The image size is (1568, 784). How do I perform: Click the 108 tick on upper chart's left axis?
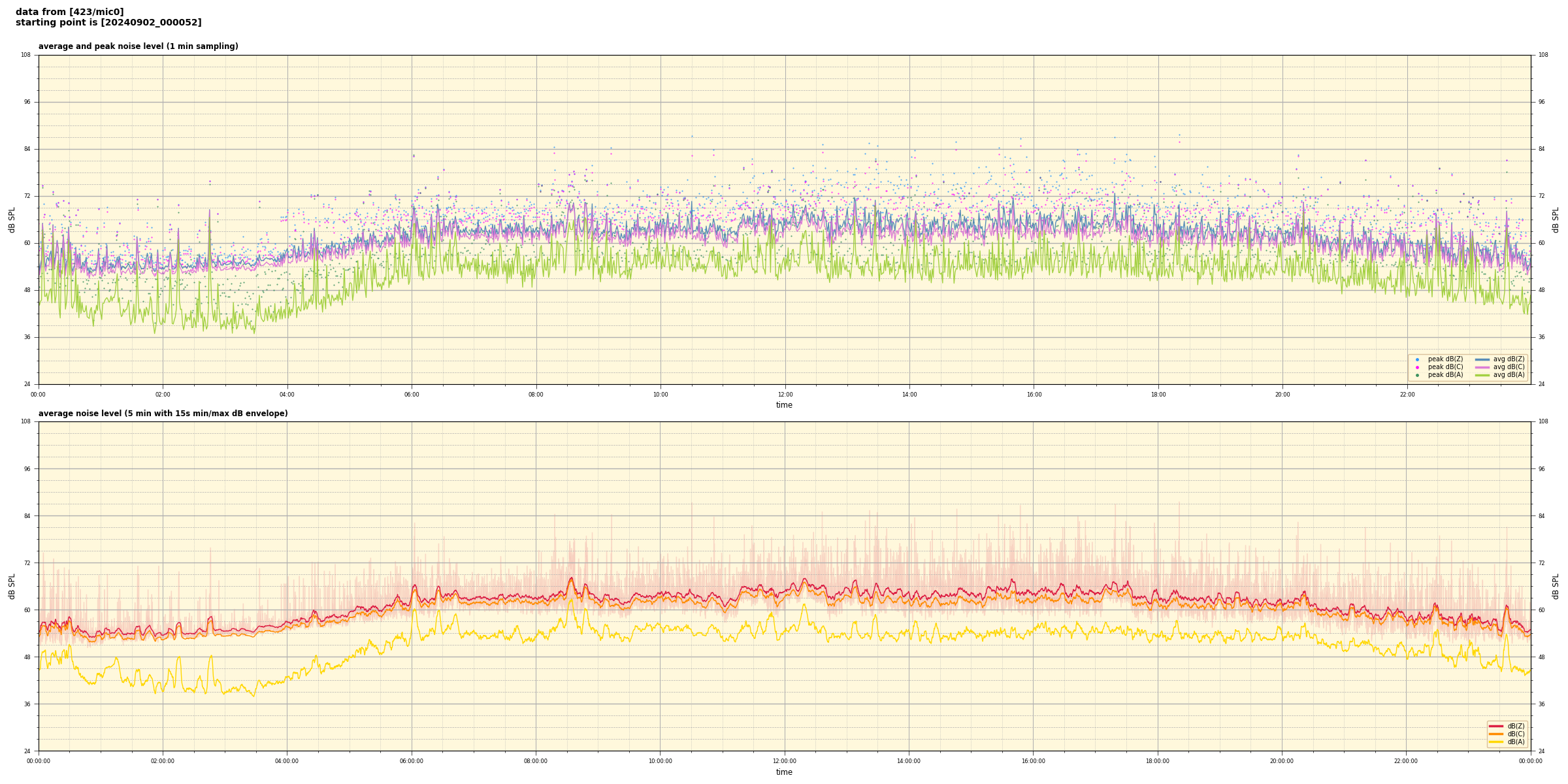tap(25, 55)
